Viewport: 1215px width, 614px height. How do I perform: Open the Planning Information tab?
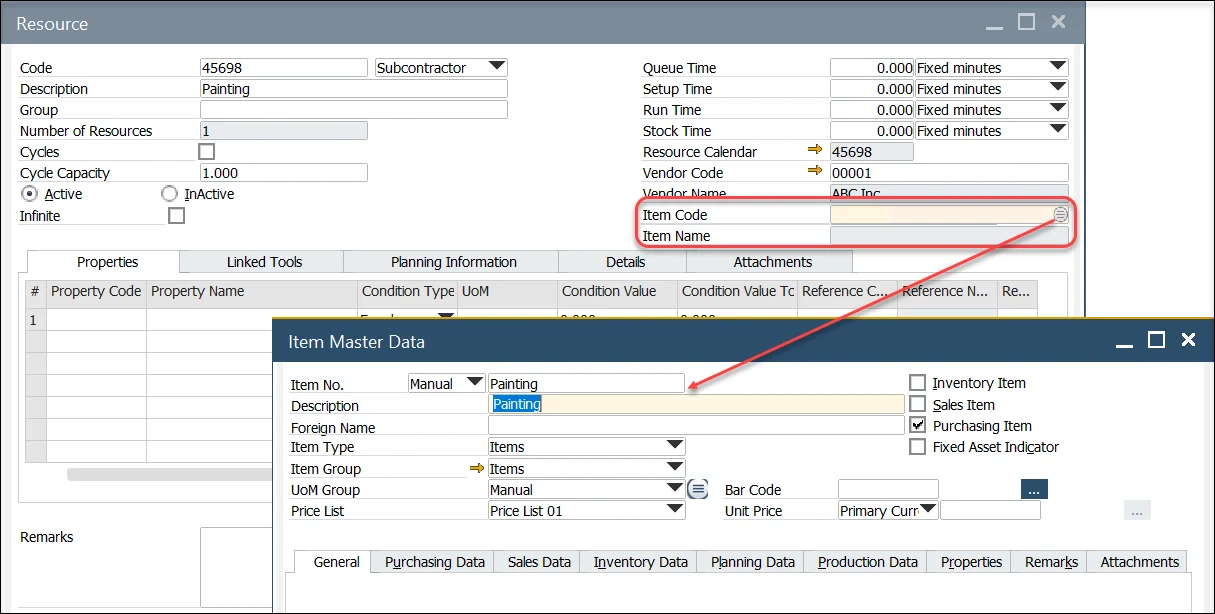point(453,262)
